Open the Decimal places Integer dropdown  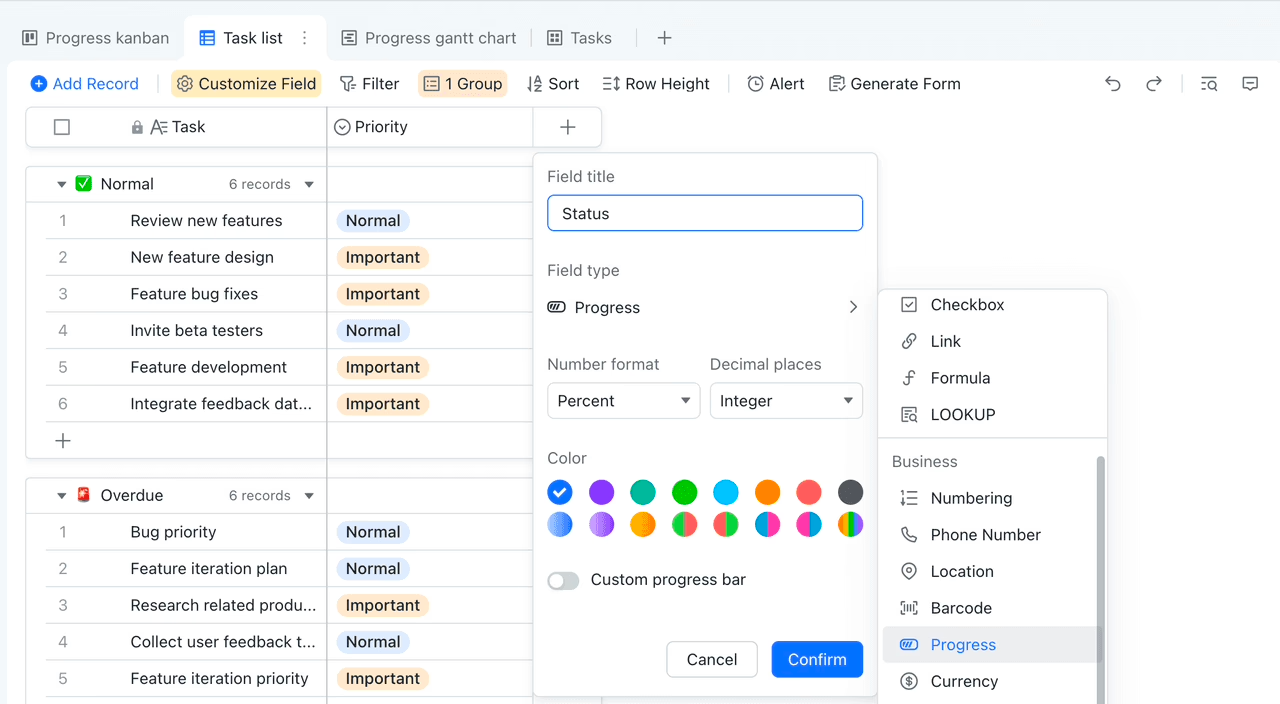pyautogui.click(x=786, y=401)
